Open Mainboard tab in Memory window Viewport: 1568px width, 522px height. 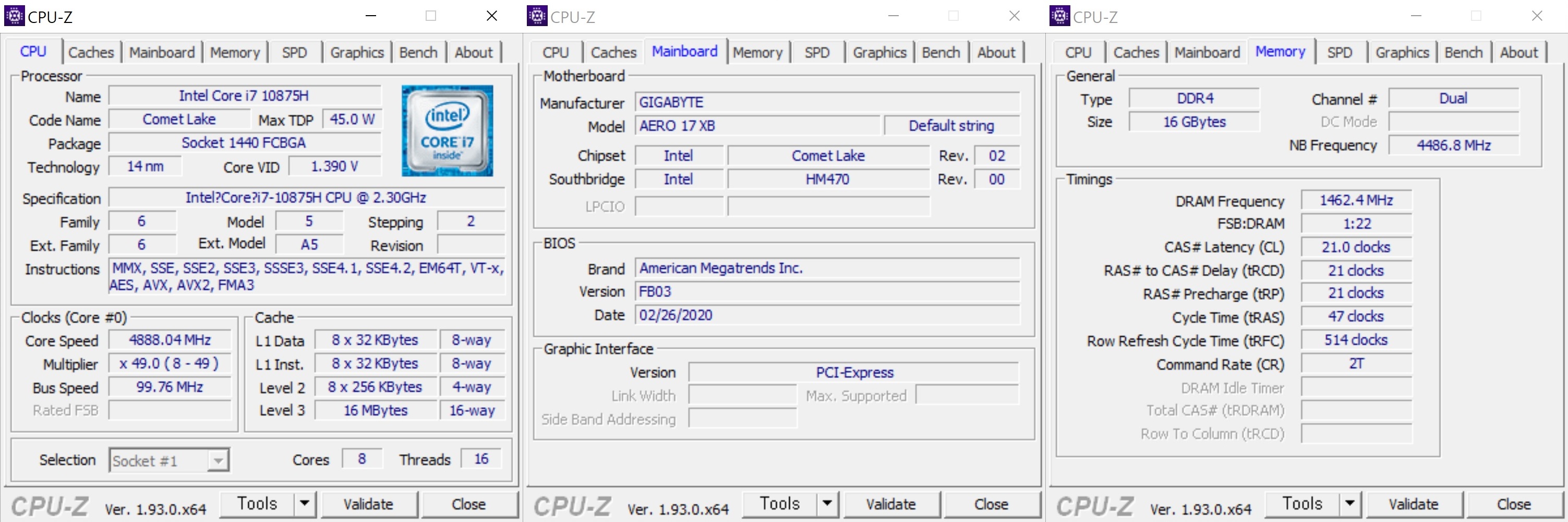pyautogui.click(x=1207, y=52)
